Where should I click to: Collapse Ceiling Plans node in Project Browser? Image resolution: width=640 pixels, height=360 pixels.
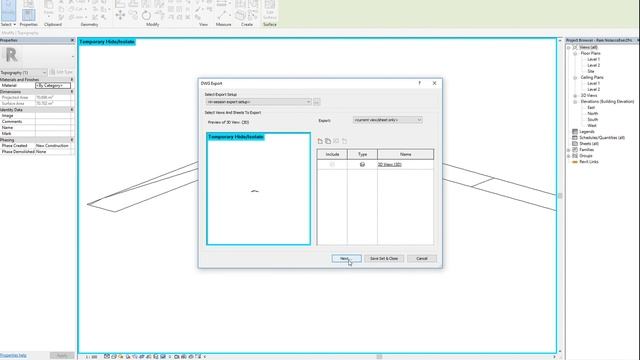tap(575, 78)
